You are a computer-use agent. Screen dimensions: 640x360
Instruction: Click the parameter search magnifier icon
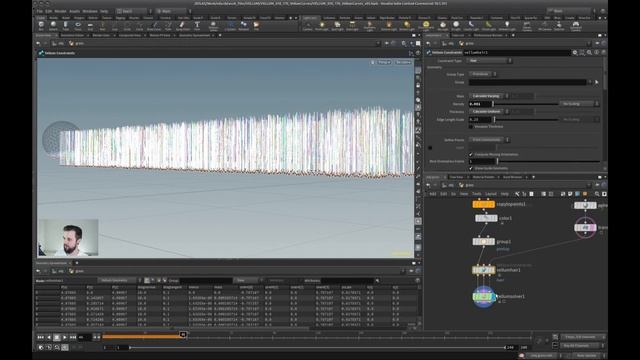point(589,53)
